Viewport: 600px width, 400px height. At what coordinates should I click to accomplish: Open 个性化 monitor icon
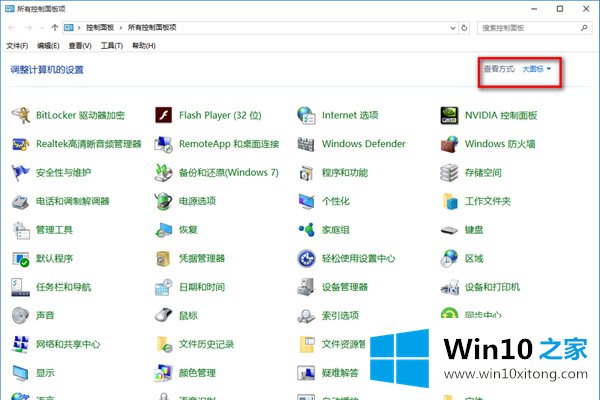pos(306,201)
